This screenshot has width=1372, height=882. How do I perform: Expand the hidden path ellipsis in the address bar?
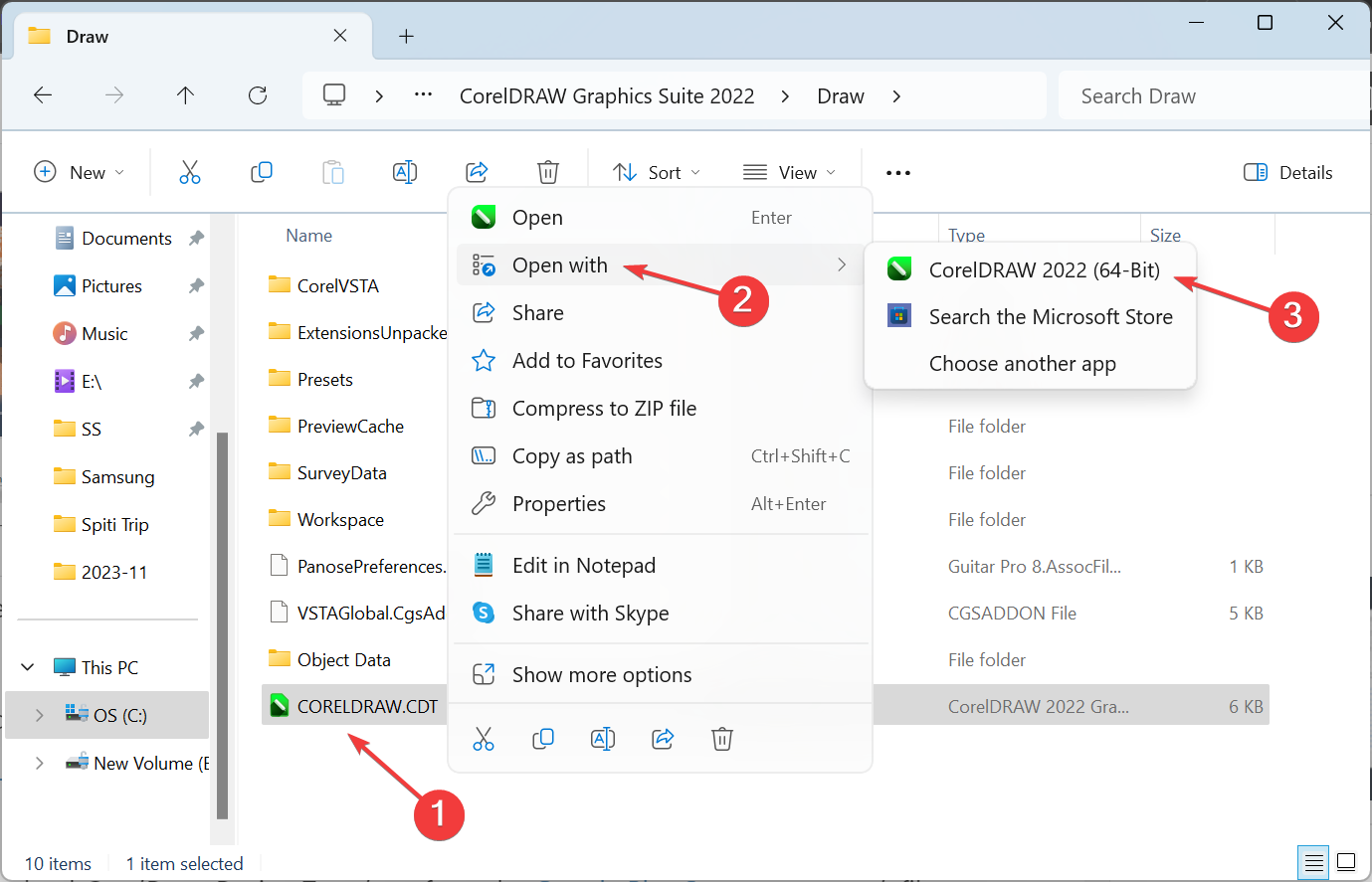(423, 95)
